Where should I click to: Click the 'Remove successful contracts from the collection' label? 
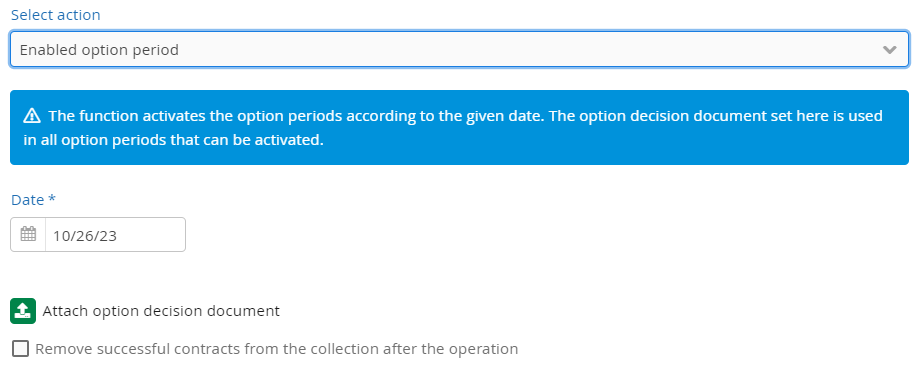[x=277, y=349]
